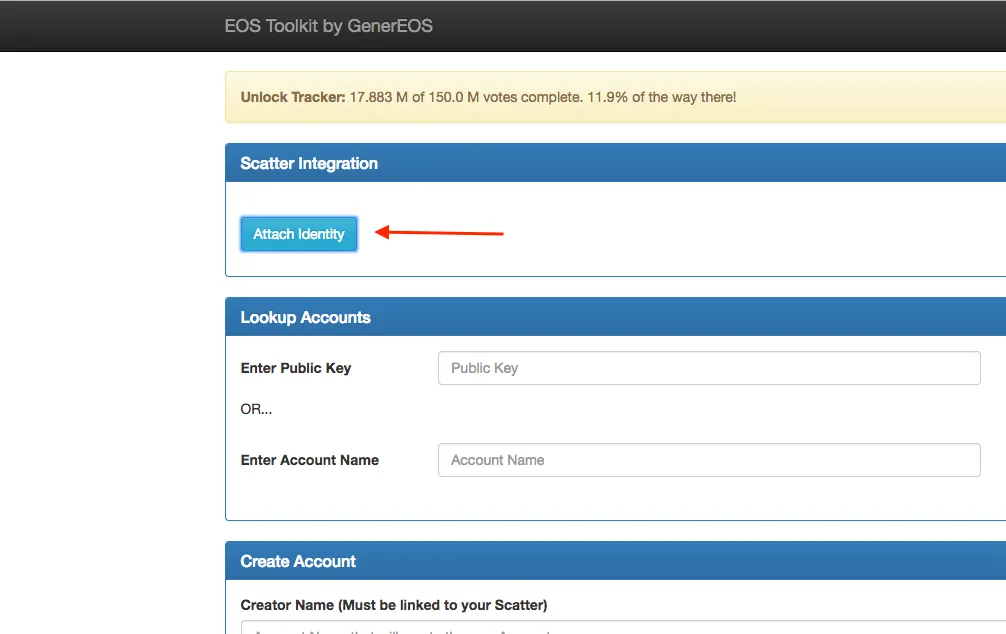Screen dimensions: 1006x634
Task: Click the Creator Name label text
Action: (287, 605)
